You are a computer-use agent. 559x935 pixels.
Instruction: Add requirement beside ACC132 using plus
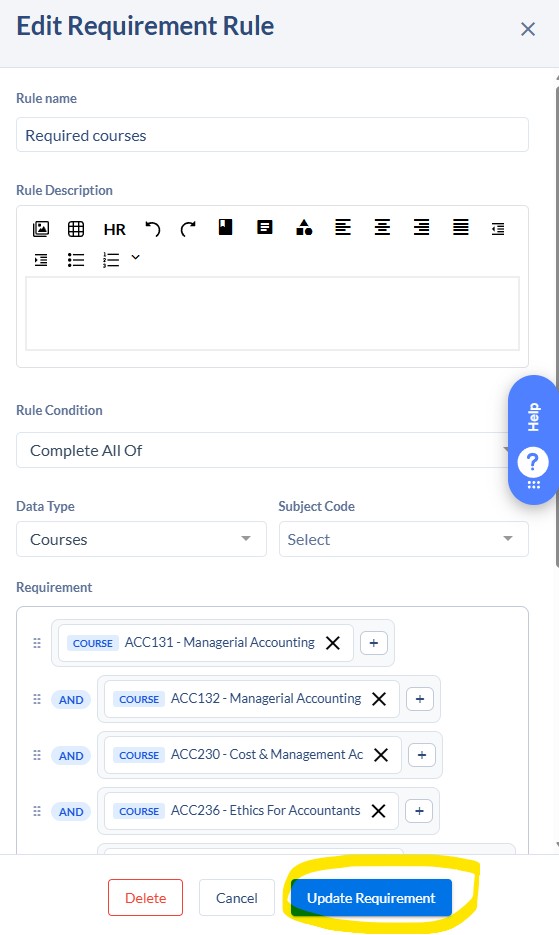[420, 699]
